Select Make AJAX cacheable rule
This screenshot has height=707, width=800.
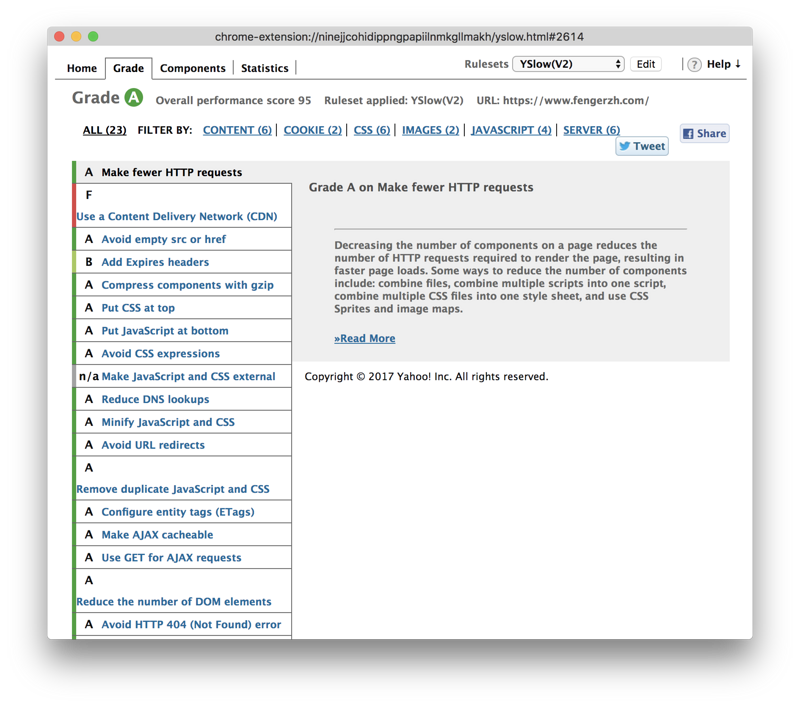pyautogui.click(x=183, y=535)
